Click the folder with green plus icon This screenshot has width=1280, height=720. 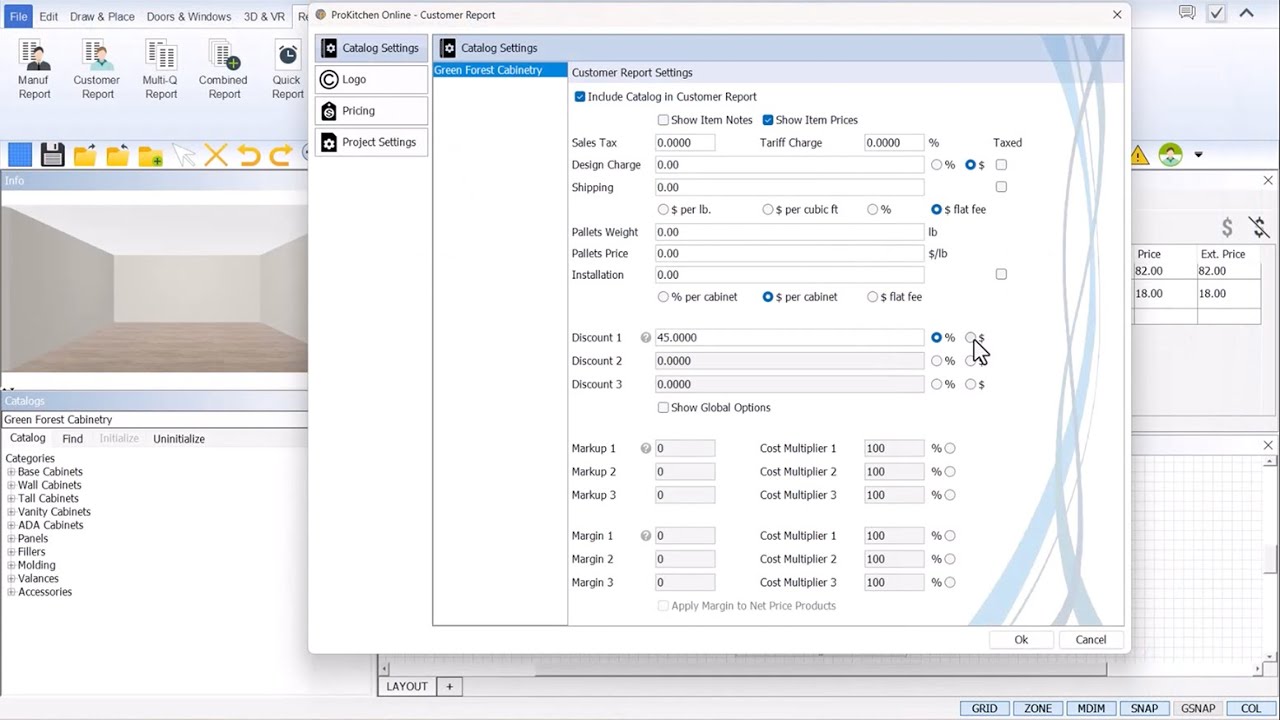click(x=151, y=155)
